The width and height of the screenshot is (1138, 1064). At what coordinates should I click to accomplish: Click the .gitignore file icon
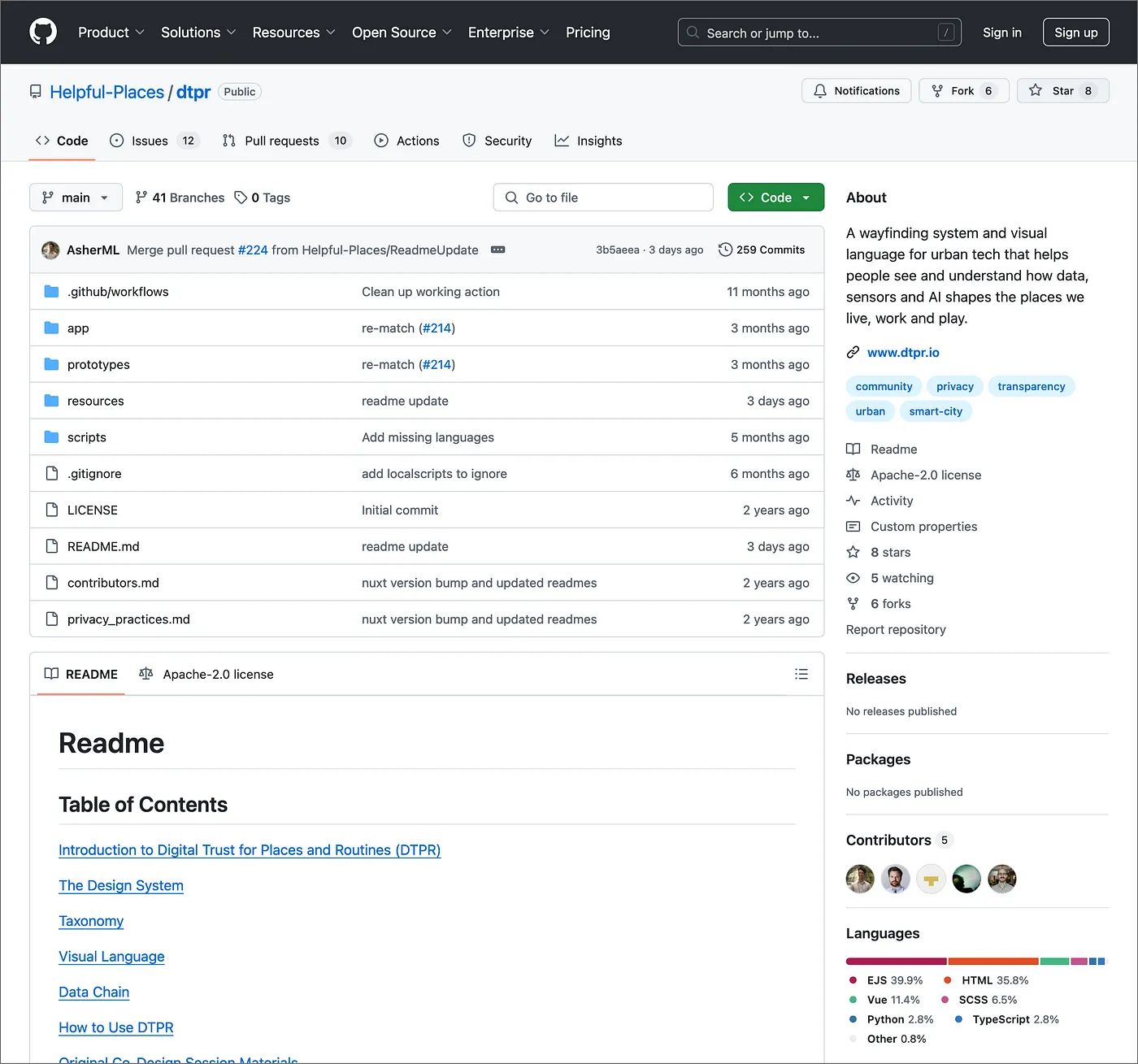pyautogui.click(x=52, y=473)
